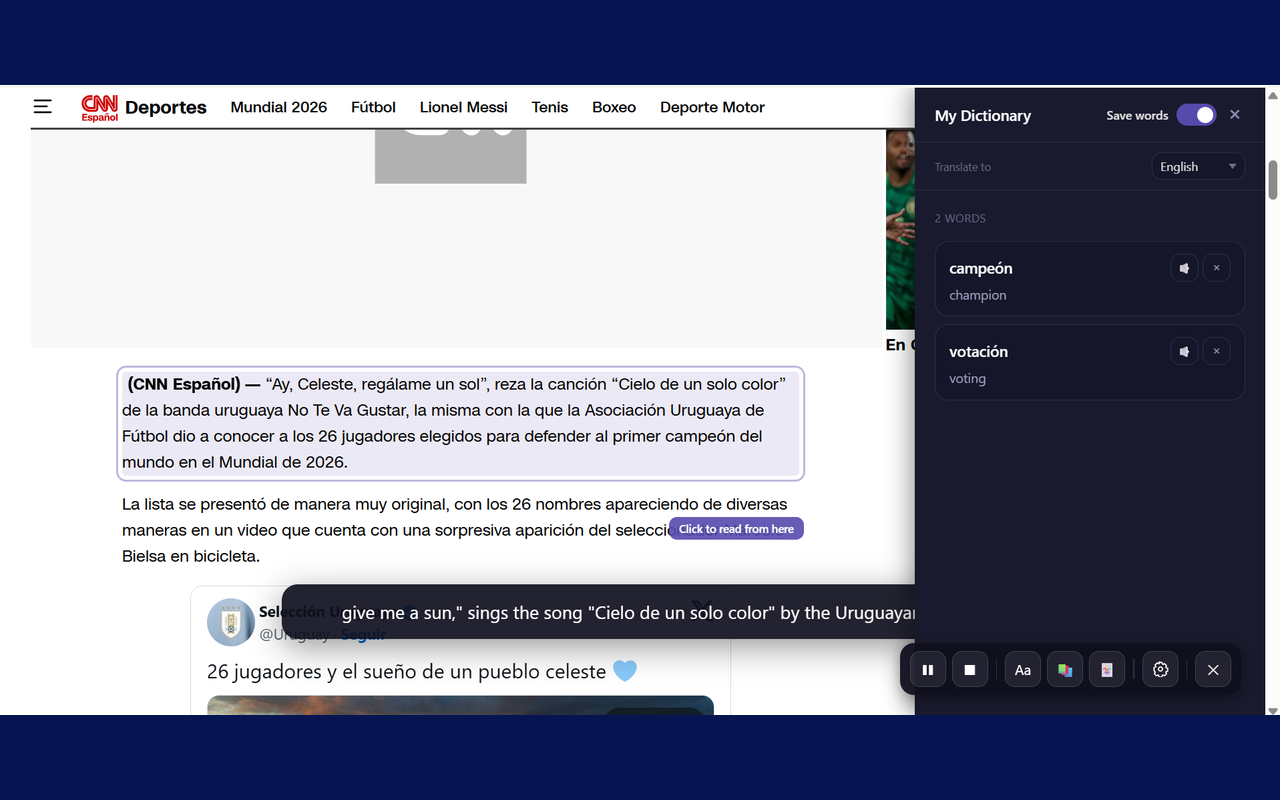This screenshot has height=800, width=1280.
Task: Open the Mundial 2026 menu item
Action: (x=279, y=107)
